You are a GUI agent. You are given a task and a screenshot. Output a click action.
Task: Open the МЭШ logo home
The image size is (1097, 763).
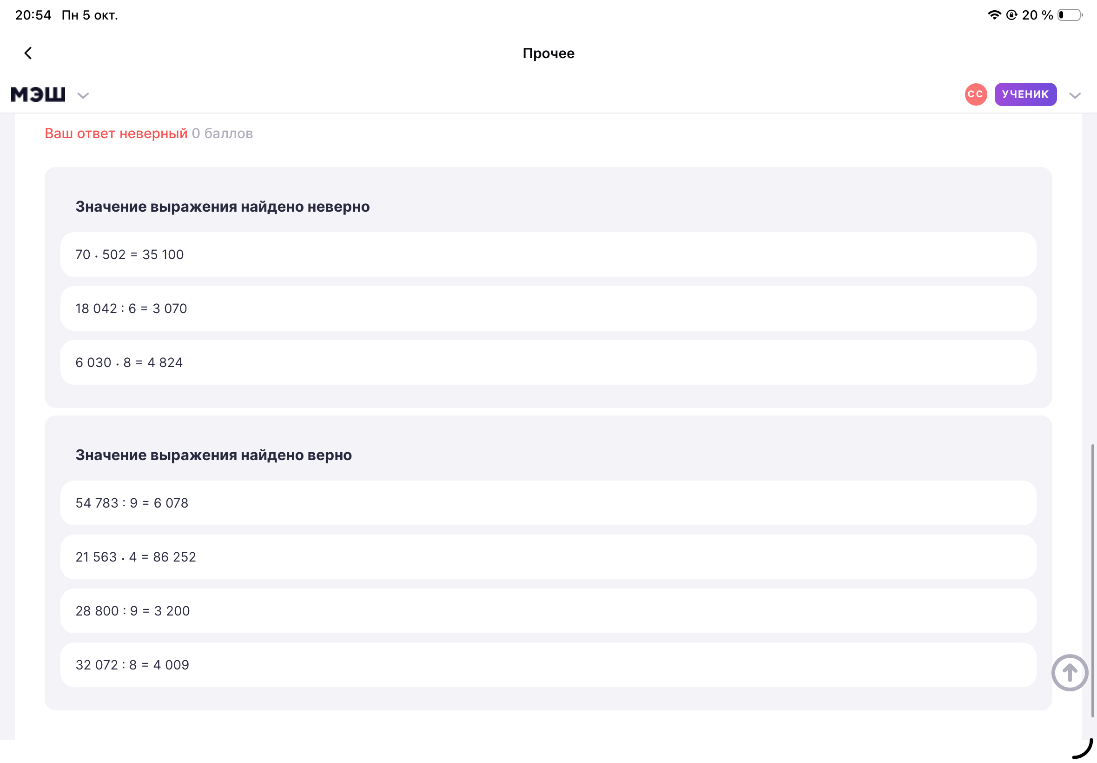(x=38, y=94)
